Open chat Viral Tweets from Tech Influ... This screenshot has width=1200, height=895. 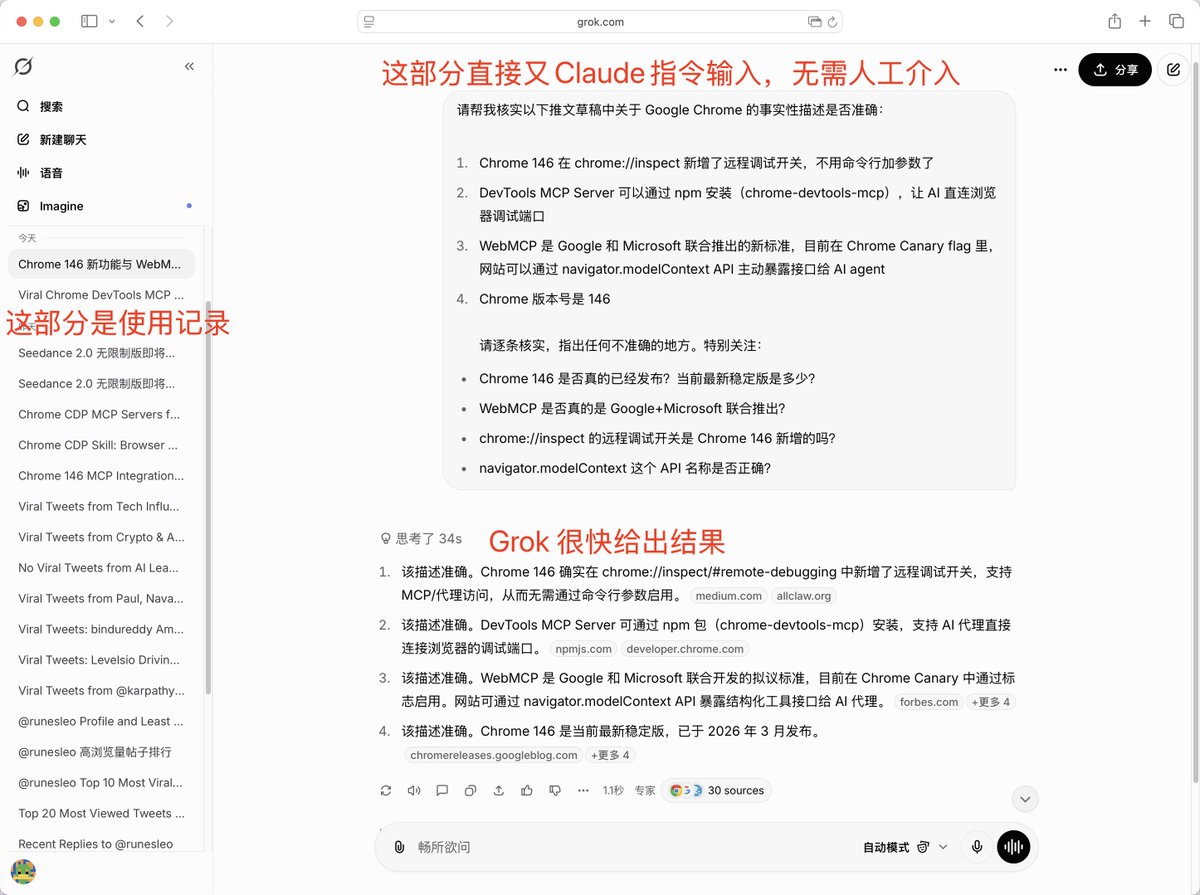click(x=101, y=506)
